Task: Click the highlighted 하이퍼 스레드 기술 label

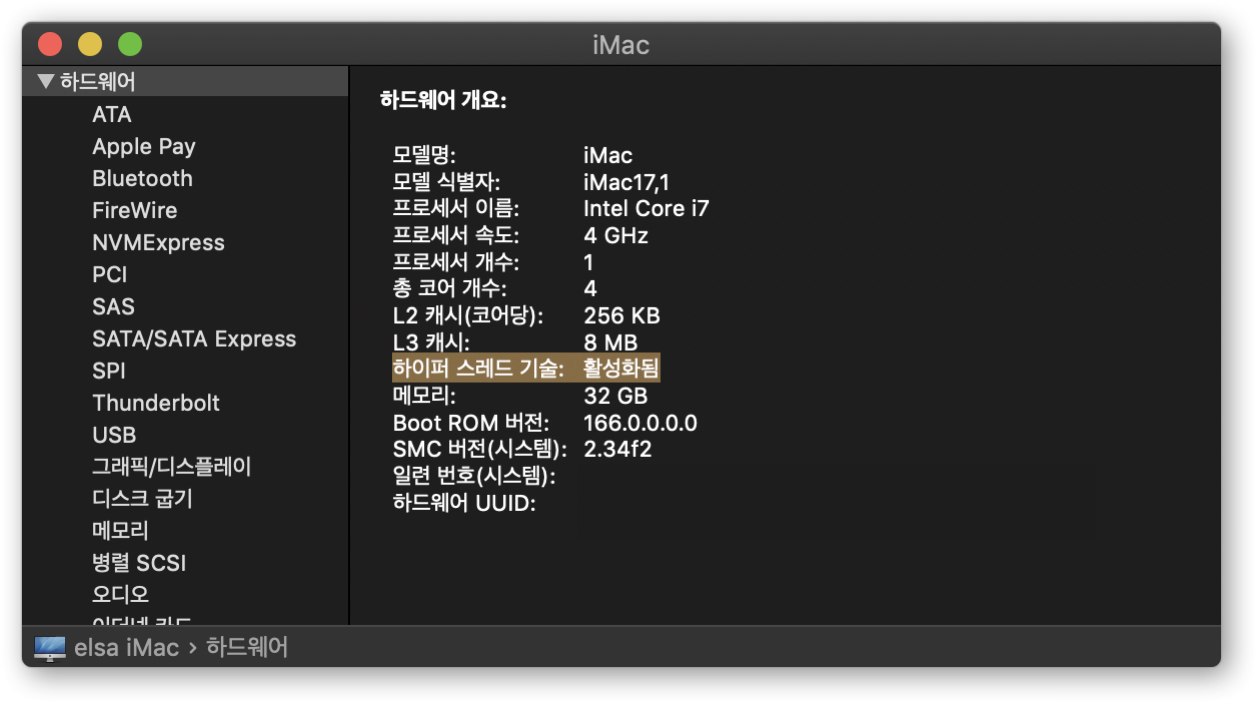Action: coord(478,369)
